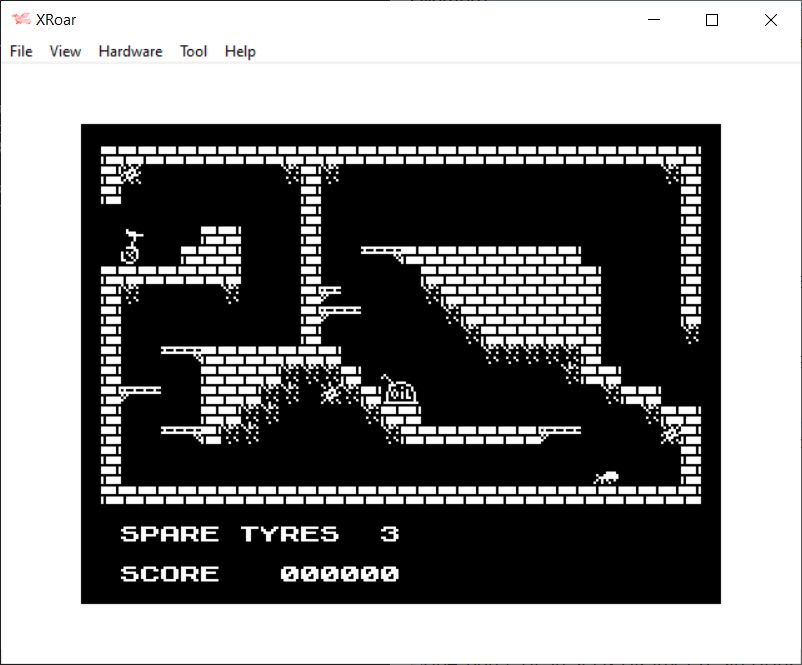Viewport: 802px width, 665px height.
Task: Minimize the XRoar window
Action: [x=655, y=20]
